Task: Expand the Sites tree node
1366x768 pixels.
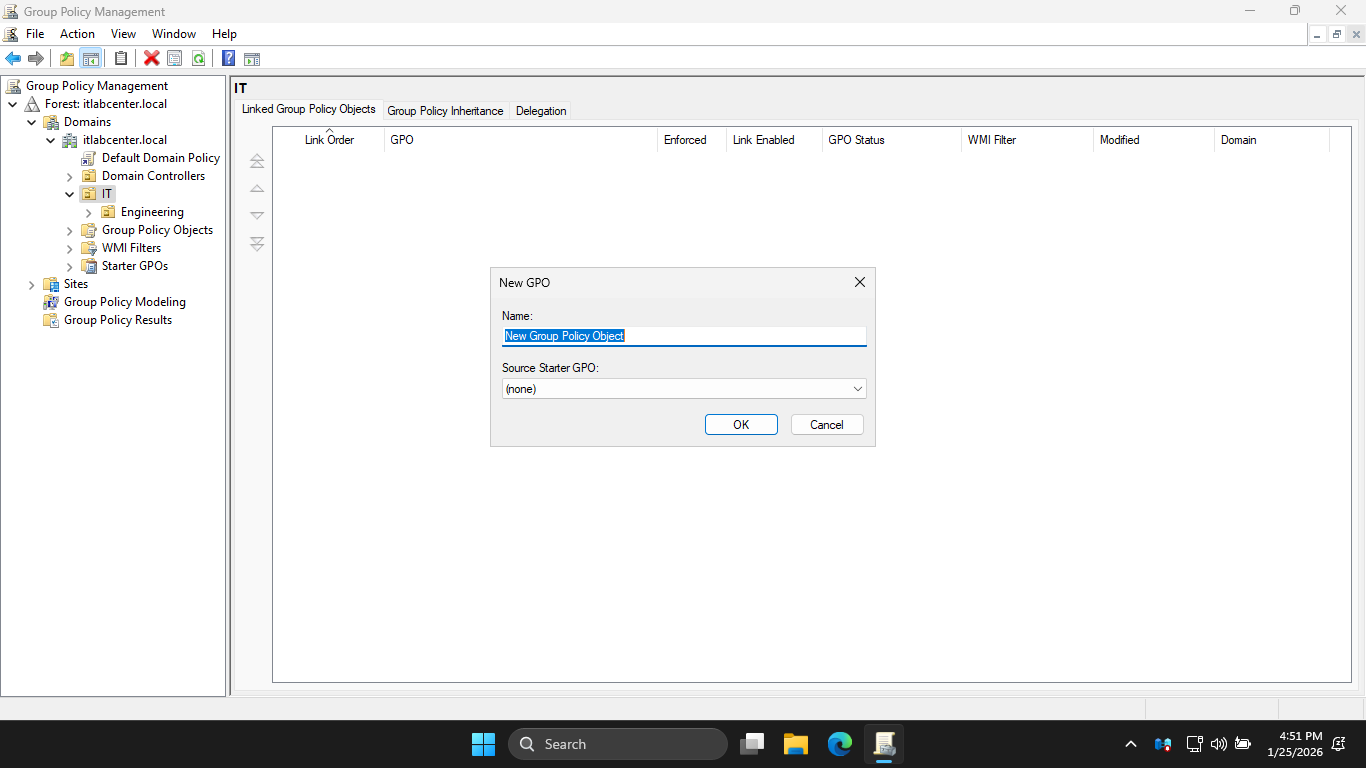Action: (32, 284)
